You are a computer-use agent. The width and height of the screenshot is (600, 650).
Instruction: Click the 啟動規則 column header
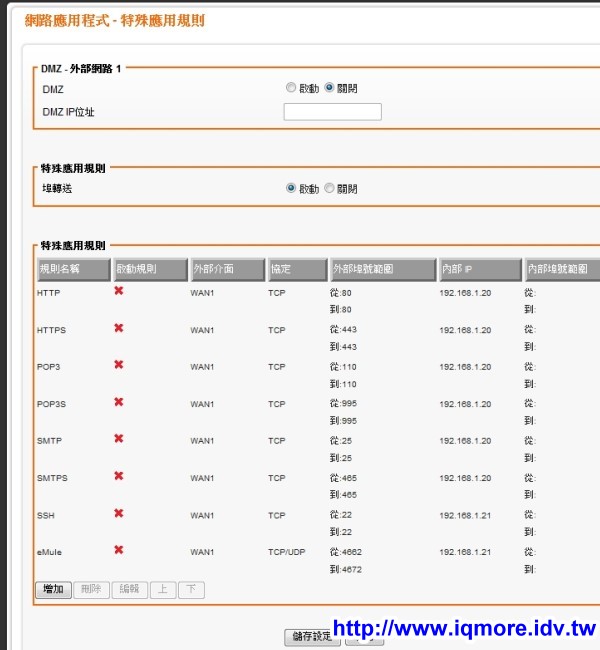151,269
